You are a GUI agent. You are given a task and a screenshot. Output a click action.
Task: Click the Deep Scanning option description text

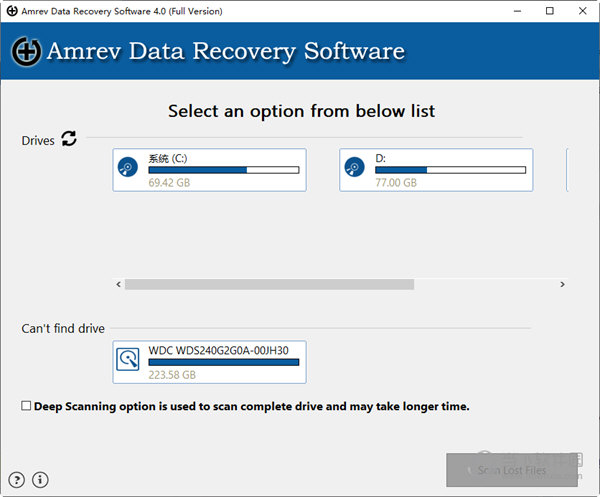[251, 406]
